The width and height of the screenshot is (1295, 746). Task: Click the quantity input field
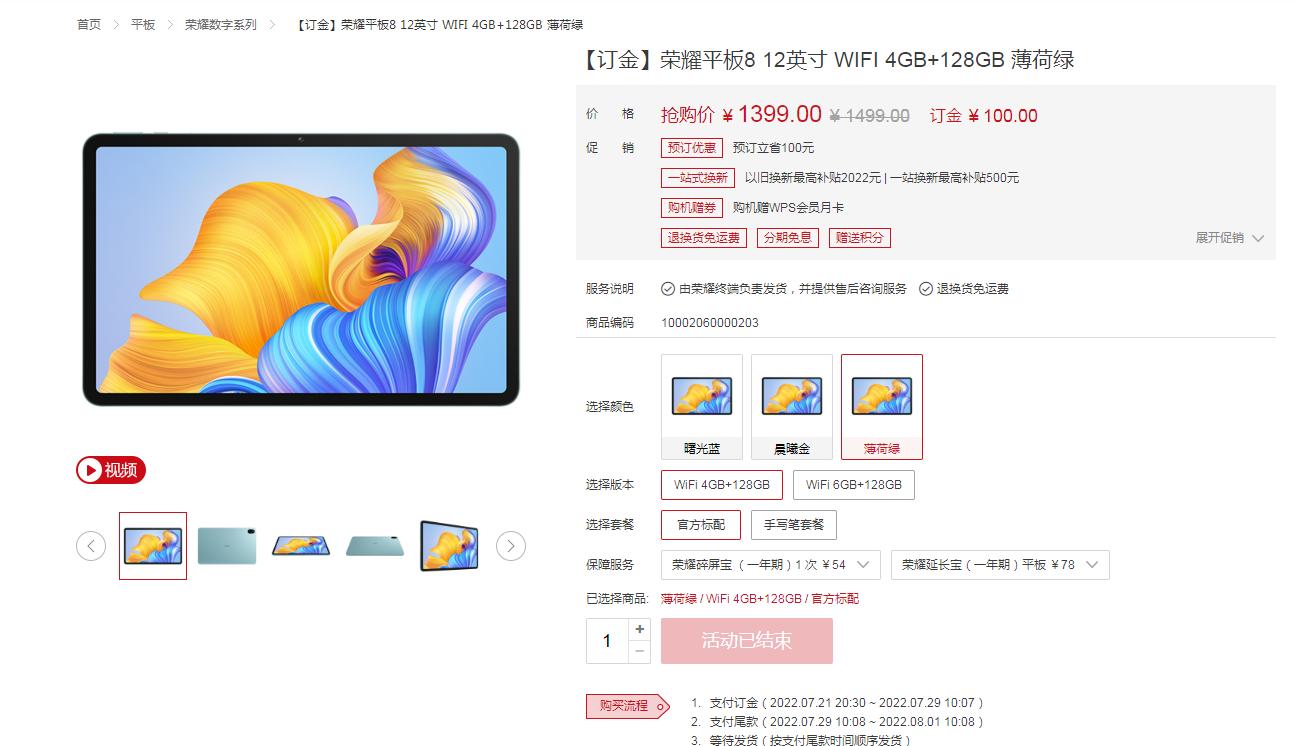point(607,641)
